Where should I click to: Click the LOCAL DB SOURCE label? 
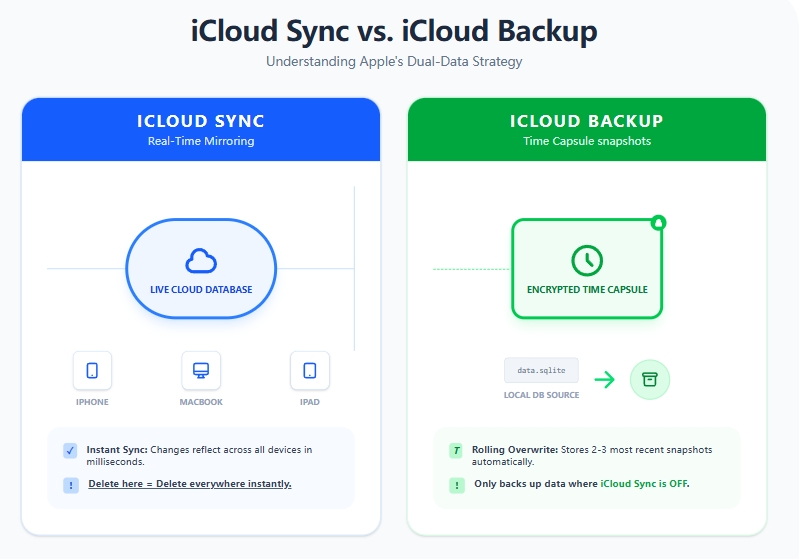pos(541,395)
